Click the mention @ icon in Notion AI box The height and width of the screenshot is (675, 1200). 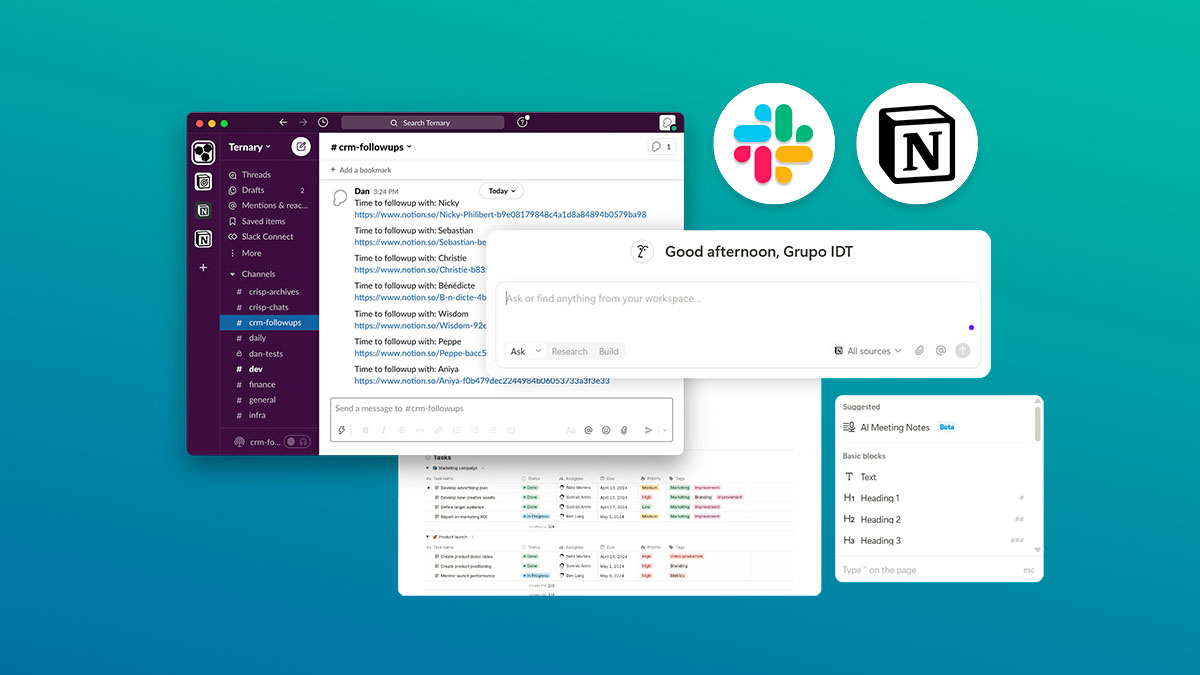click(x=941, y=351)
